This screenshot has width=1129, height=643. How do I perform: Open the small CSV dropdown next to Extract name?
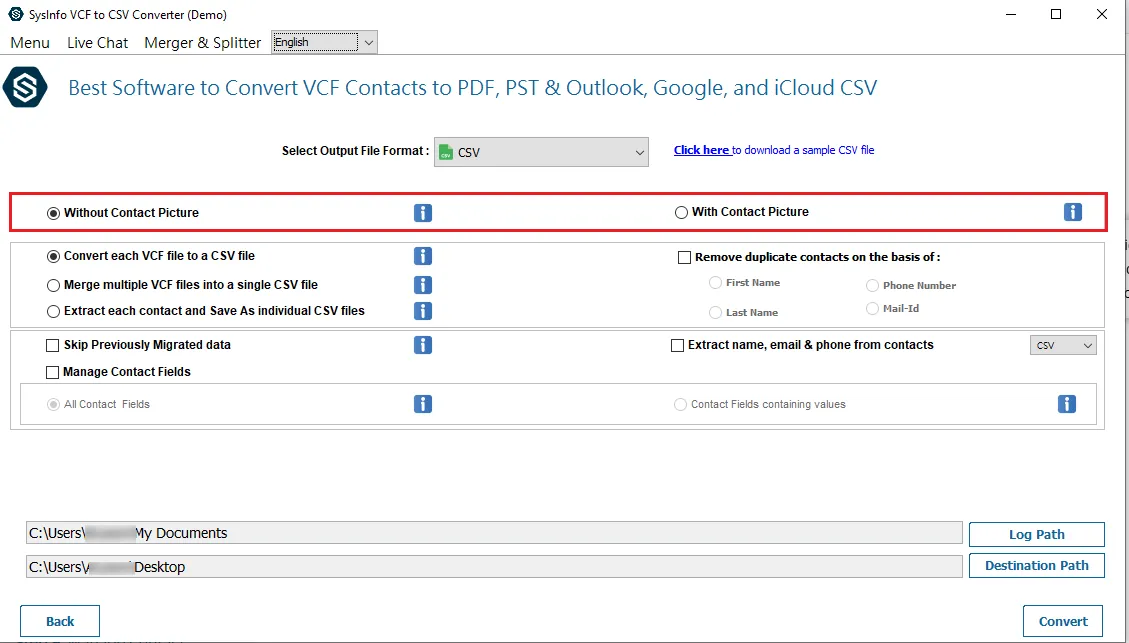point(1063,345)
